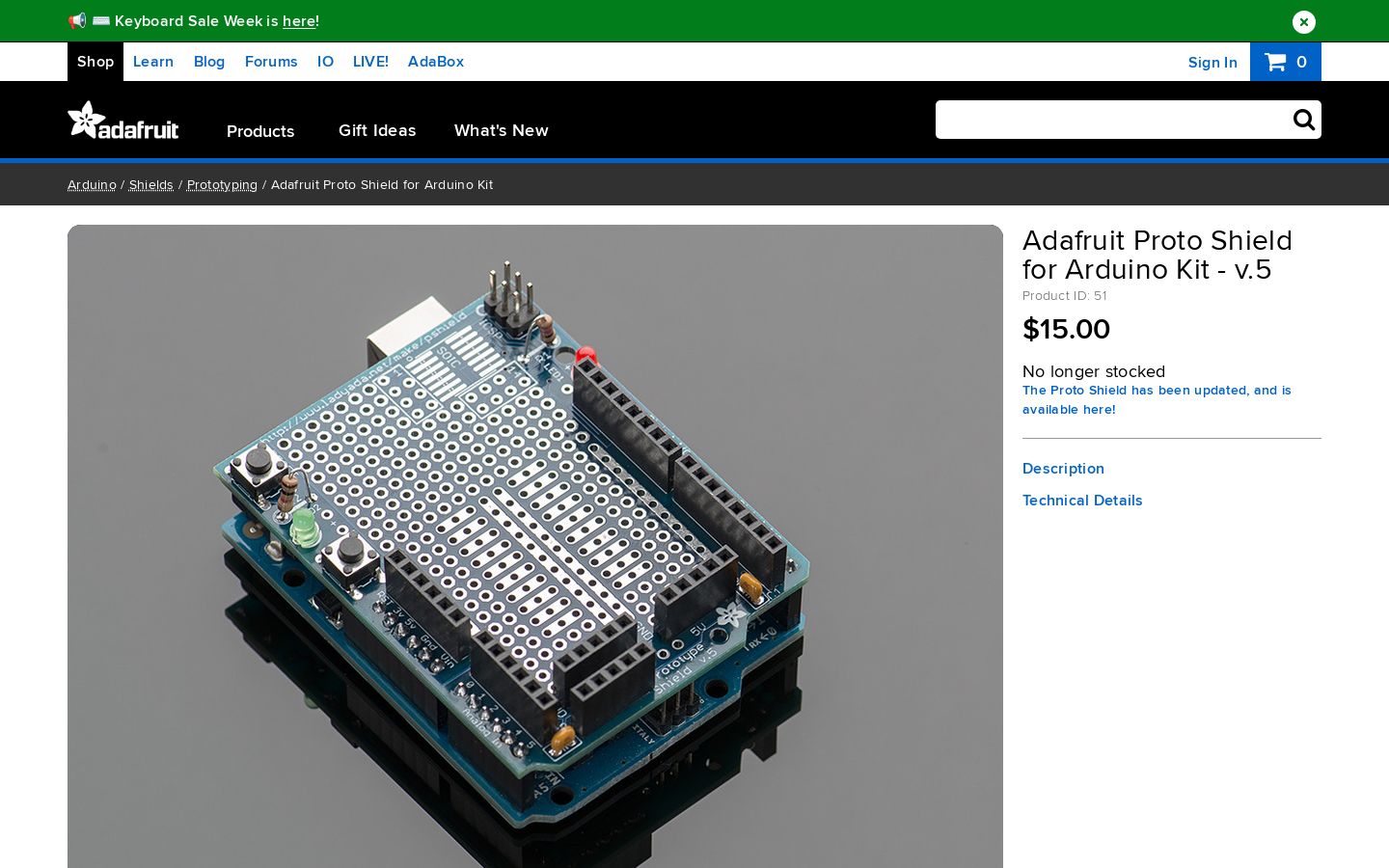Navigate to Prototyping breadcrumb
Screen dimensions: 1389x868
[x=222, y=184]
